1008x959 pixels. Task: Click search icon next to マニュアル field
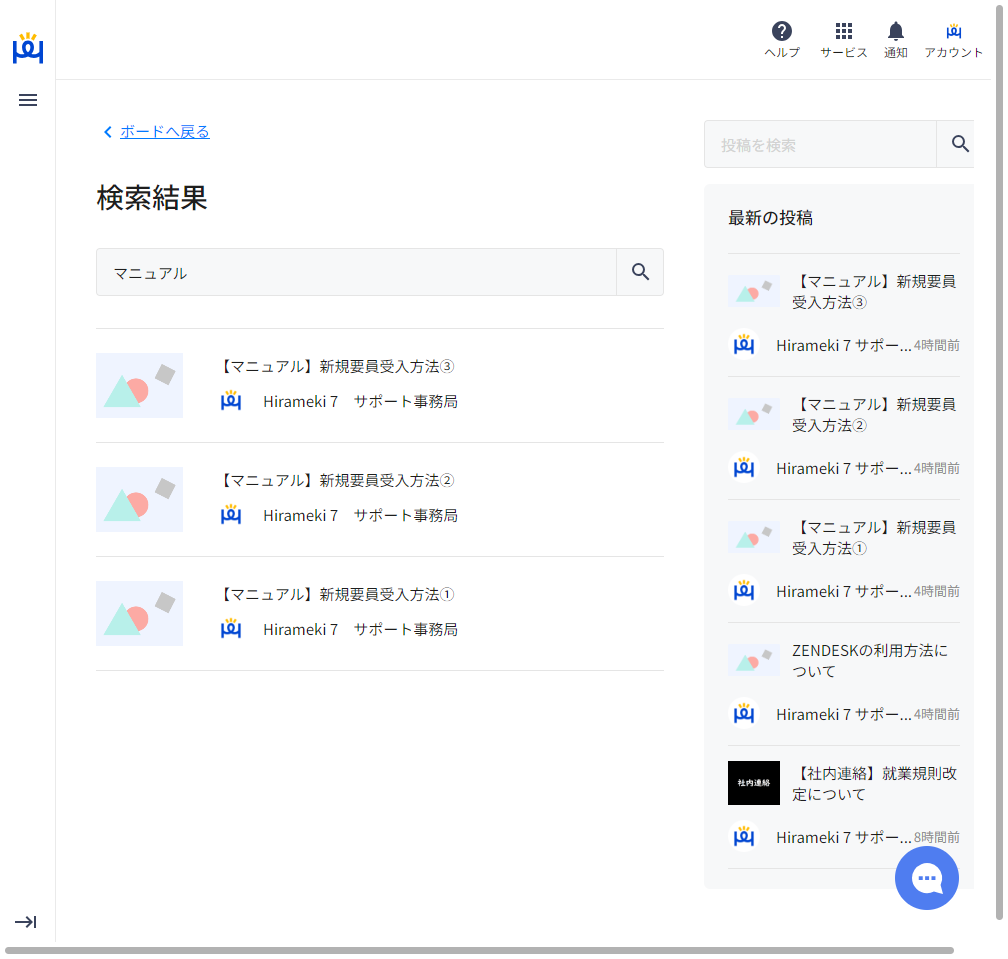tap(640, 272)
